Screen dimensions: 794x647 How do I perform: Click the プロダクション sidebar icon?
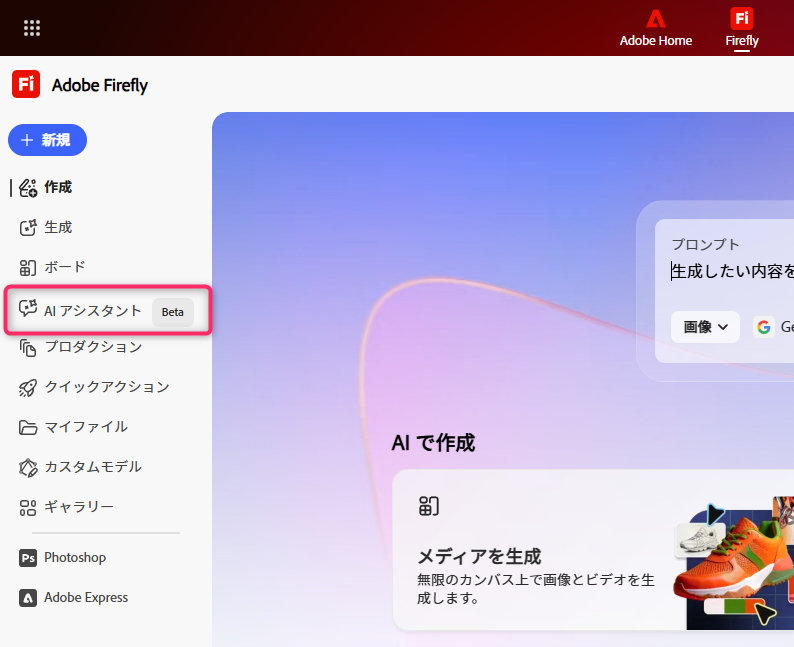(x=28, y=347)
